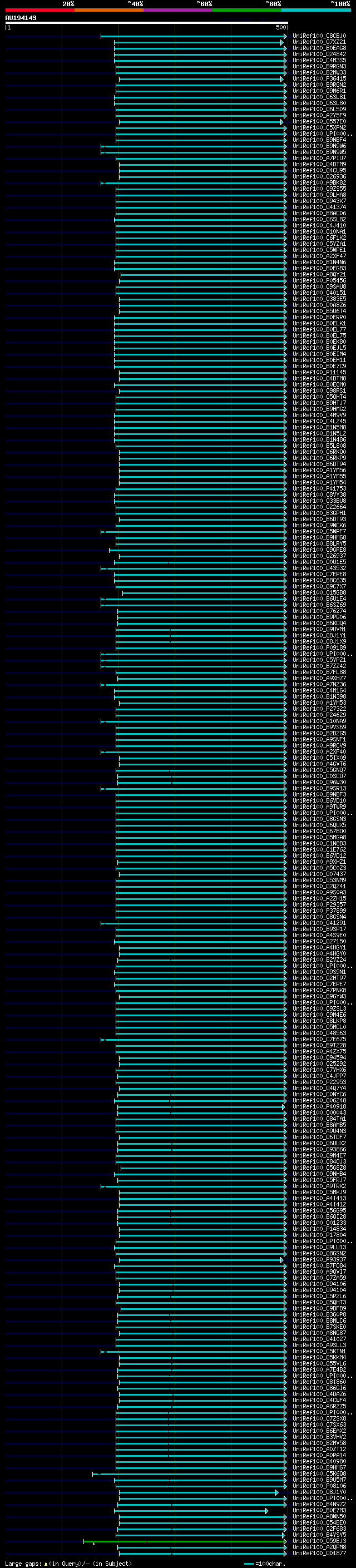Screen dimensions: 356x1568
Task: Click the purple ~60% identity legend bar
Action: click(179, 10)
